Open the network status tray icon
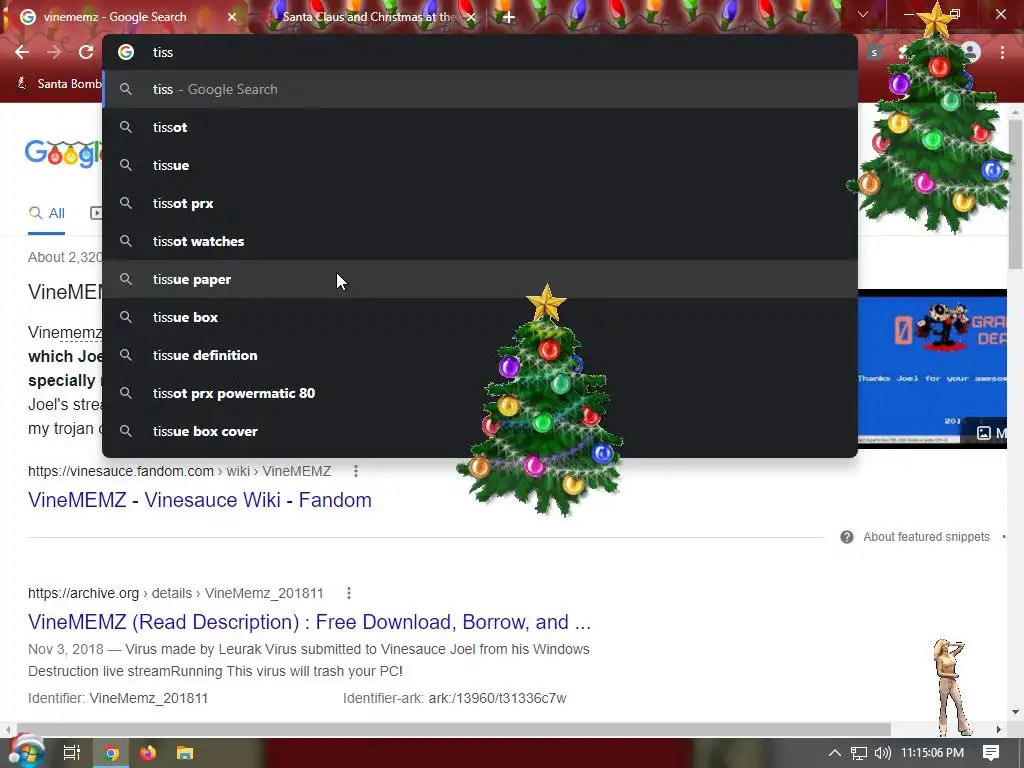This screenshot has width=1024, height=768. tap(859, 753)
